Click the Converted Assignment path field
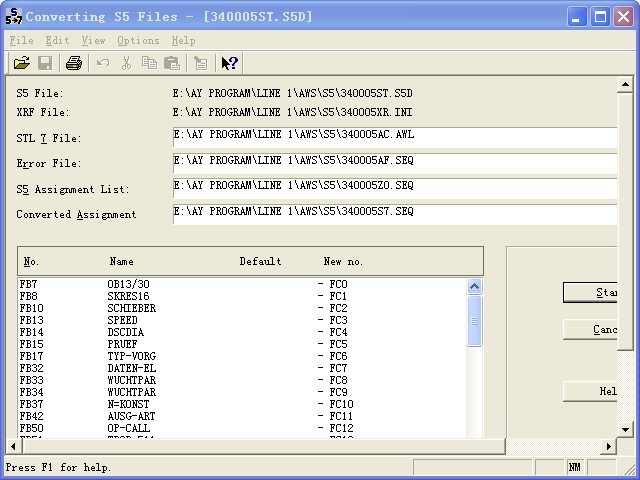The width and height of the screenshot is (640, 480). tap(395, 214)
